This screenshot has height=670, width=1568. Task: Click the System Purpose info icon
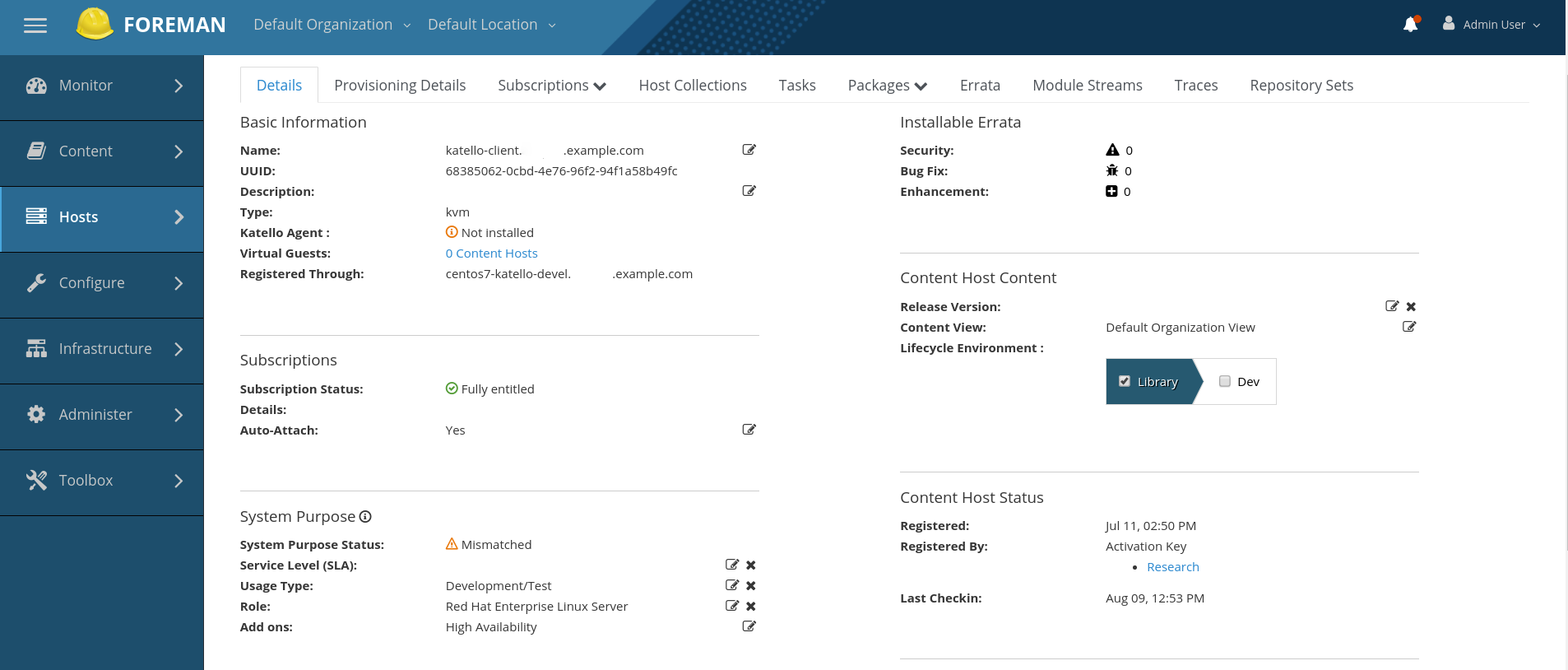point(365,517)
